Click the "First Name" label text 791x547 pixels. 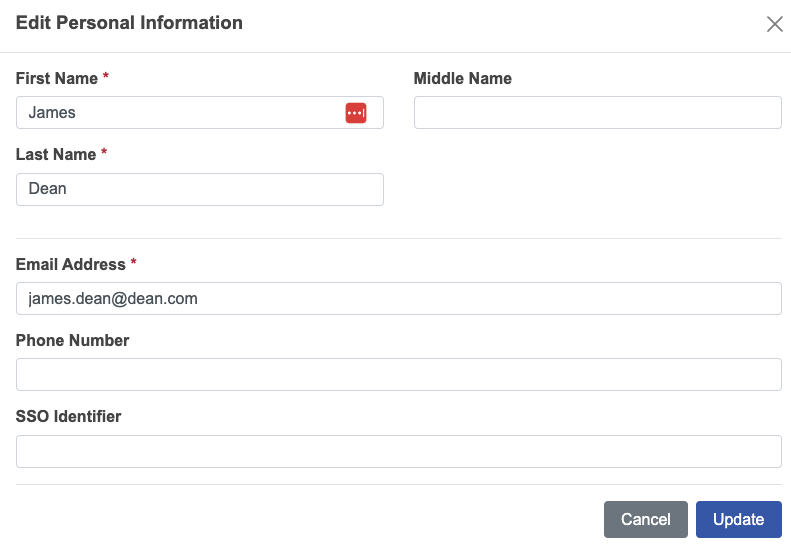57,78
